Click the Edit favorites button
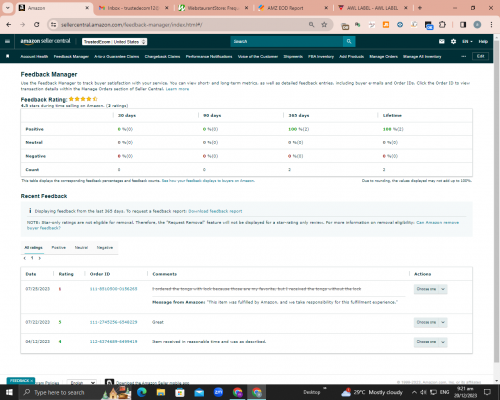The height and width of the screenshot is (400, 500). point(480,56)
